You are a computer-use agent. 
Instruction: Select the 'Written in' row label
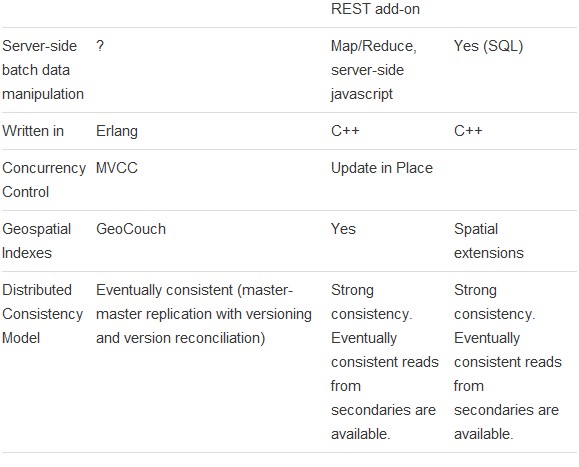33,131
